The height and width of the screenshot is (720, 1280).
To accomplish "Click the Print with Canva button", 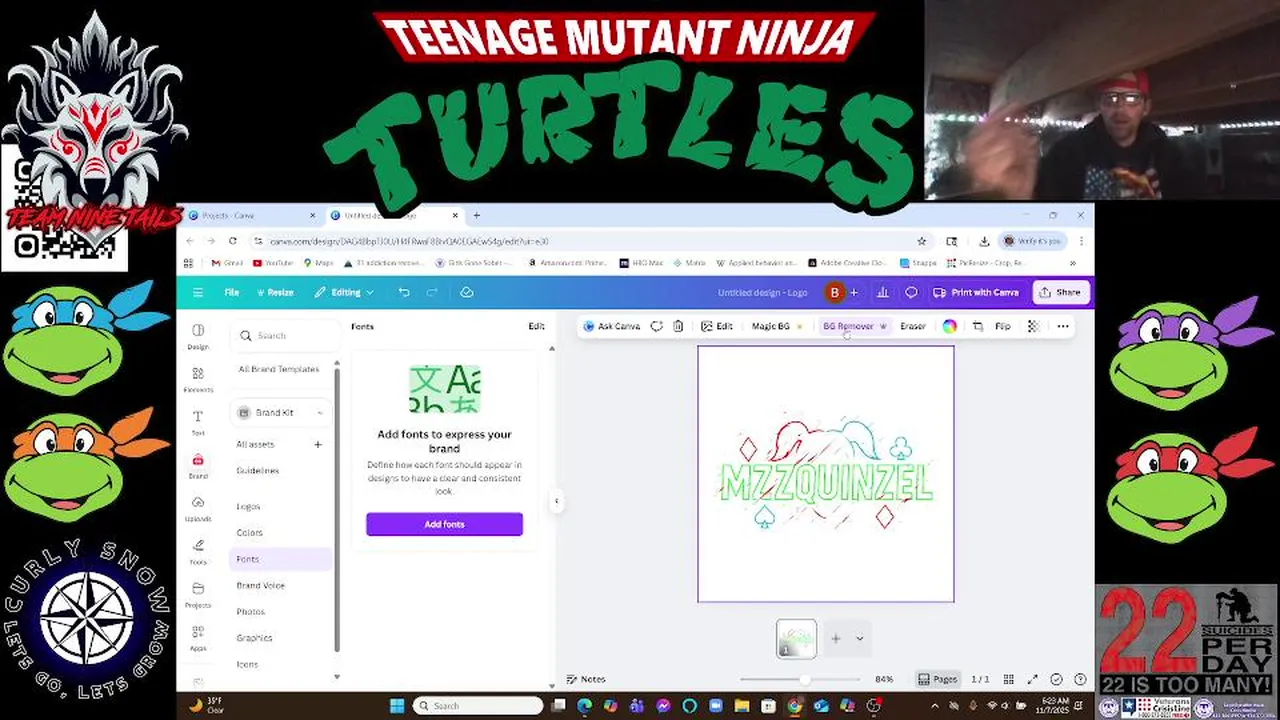I will tap(976, 292).
